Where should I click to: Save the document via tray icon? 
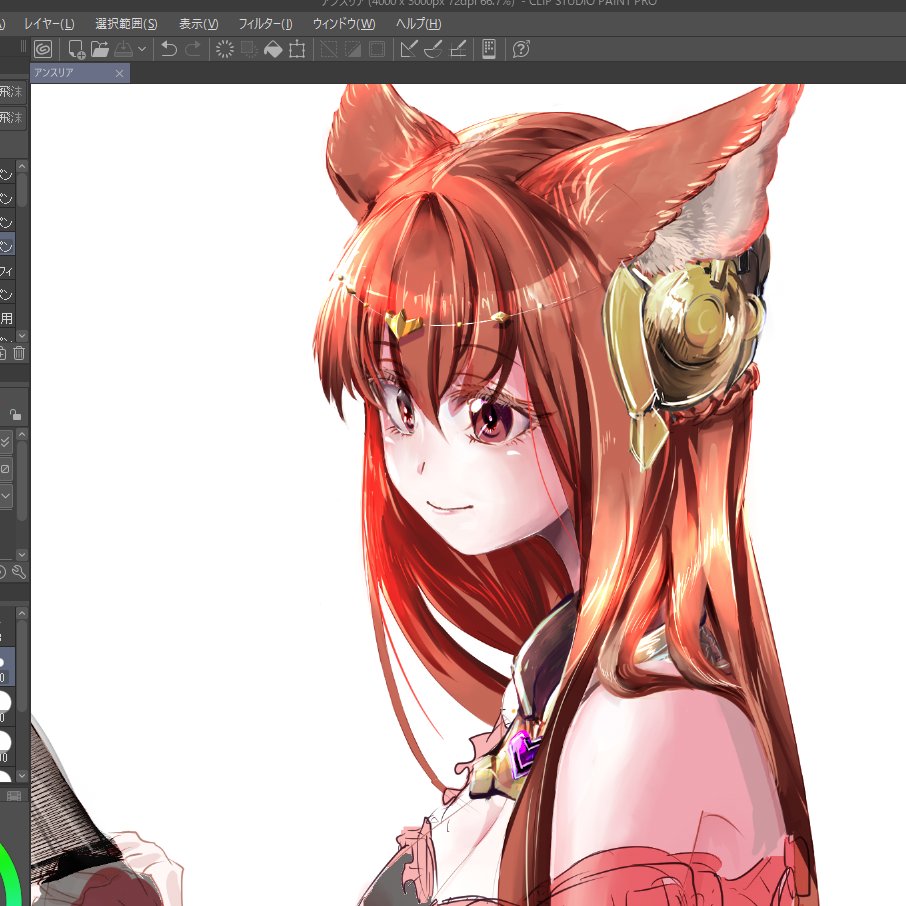123,49
